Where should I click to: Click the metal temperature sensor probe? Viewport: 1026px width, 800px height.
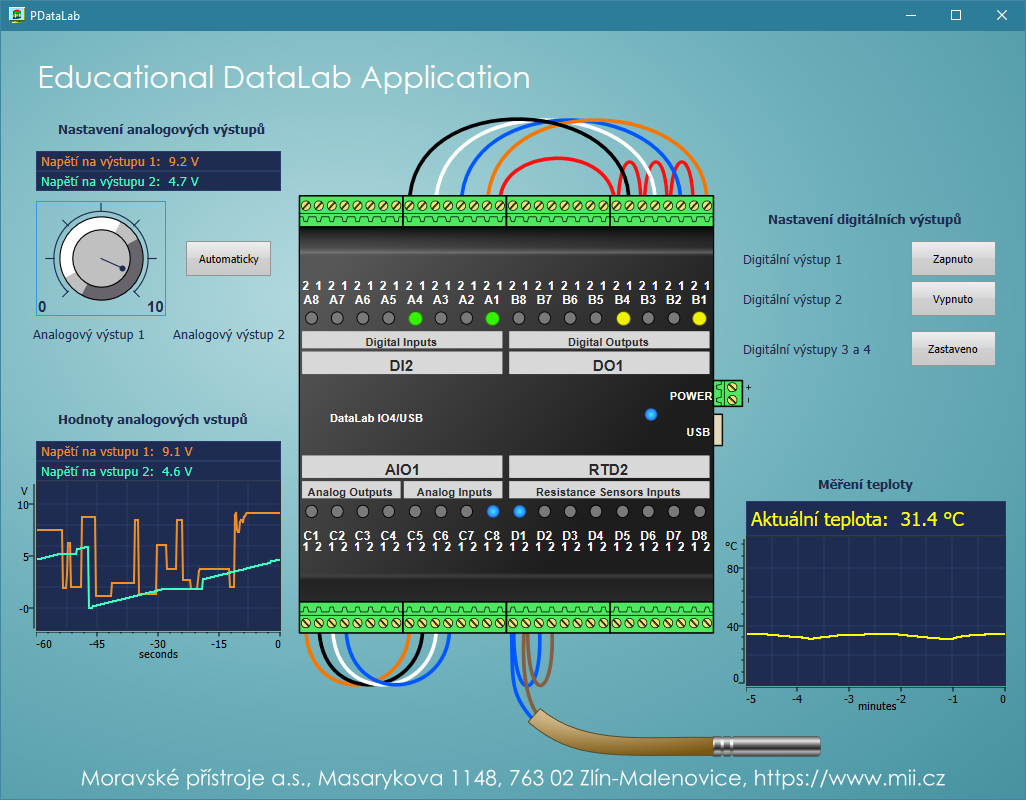pyautogui.click(x=765, y=746)
